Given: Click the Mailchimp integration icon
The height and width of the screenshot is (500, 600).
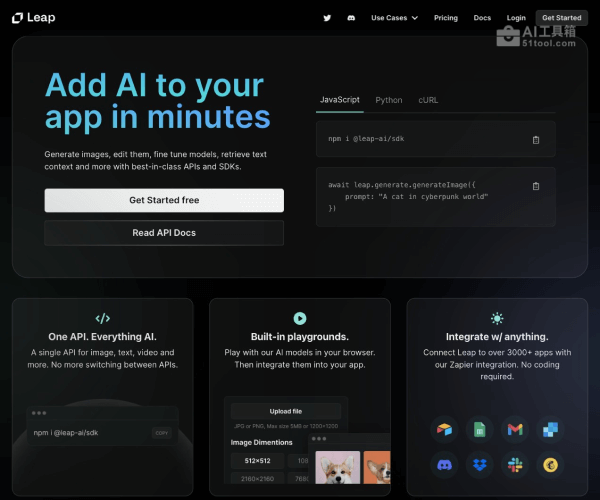Looking at the screenshot, I should click(551, 465).
